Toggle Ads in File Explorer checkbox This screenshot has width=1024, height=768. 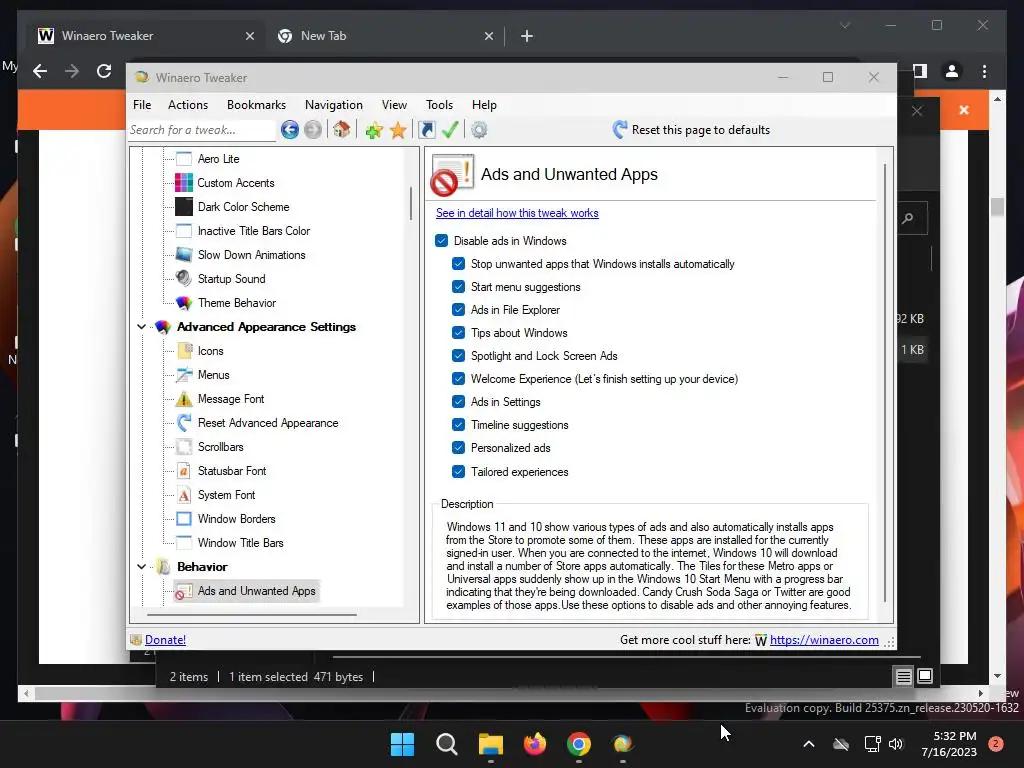point(458,310)
